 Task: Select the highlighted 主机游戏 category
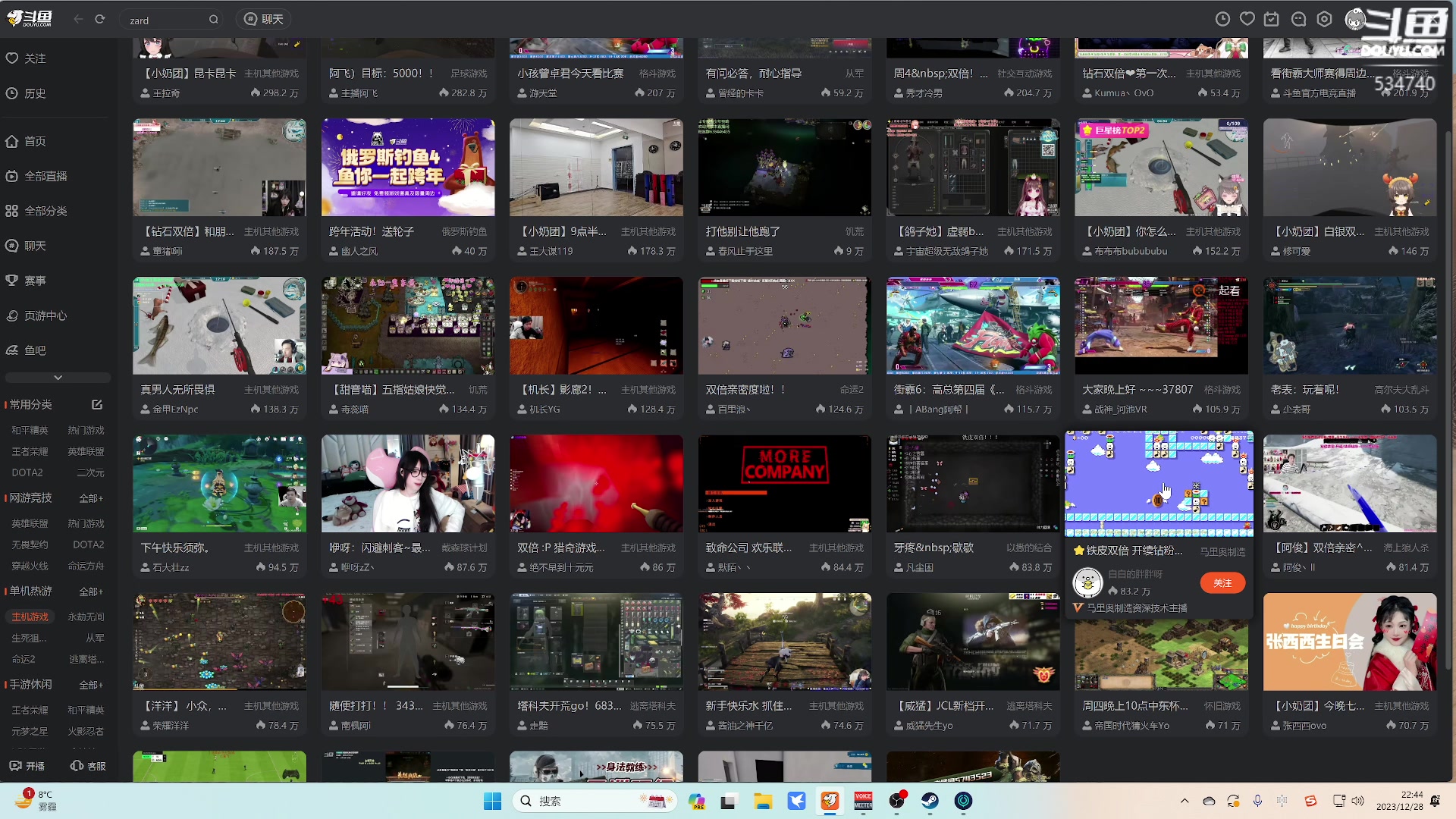click(30, 617)
